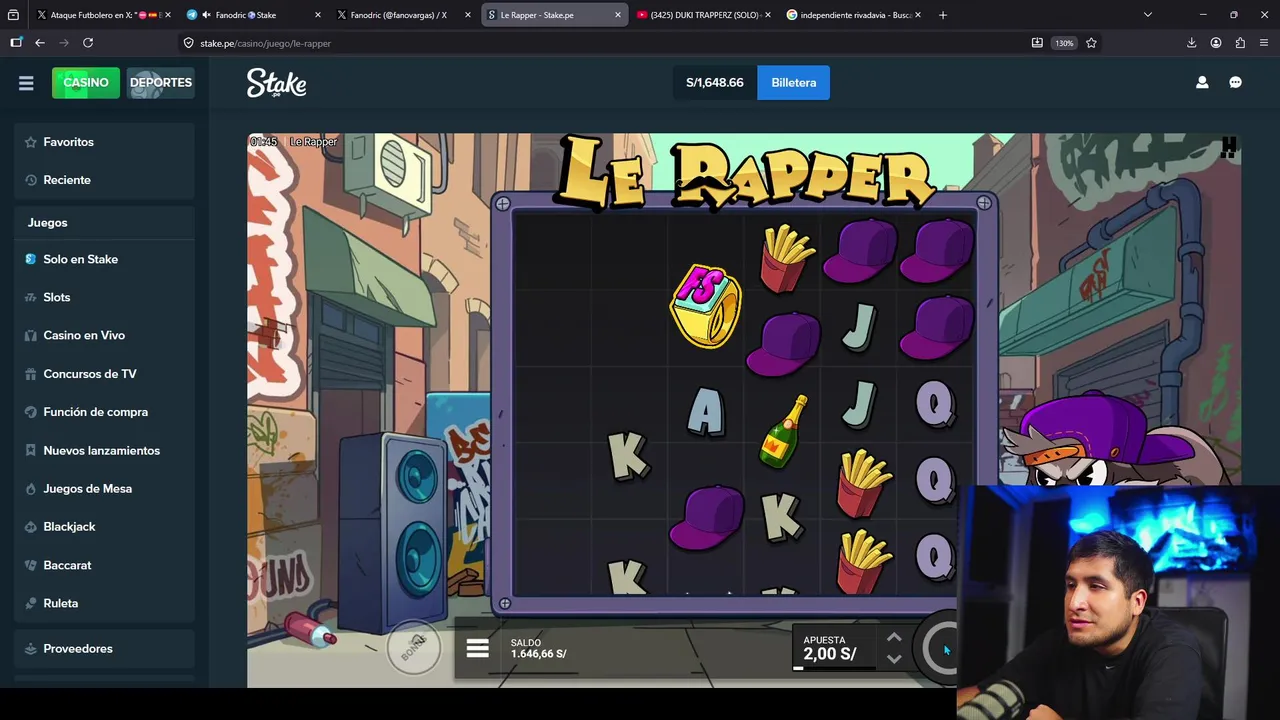View site info lock icon in address bar

pos(188,43)
